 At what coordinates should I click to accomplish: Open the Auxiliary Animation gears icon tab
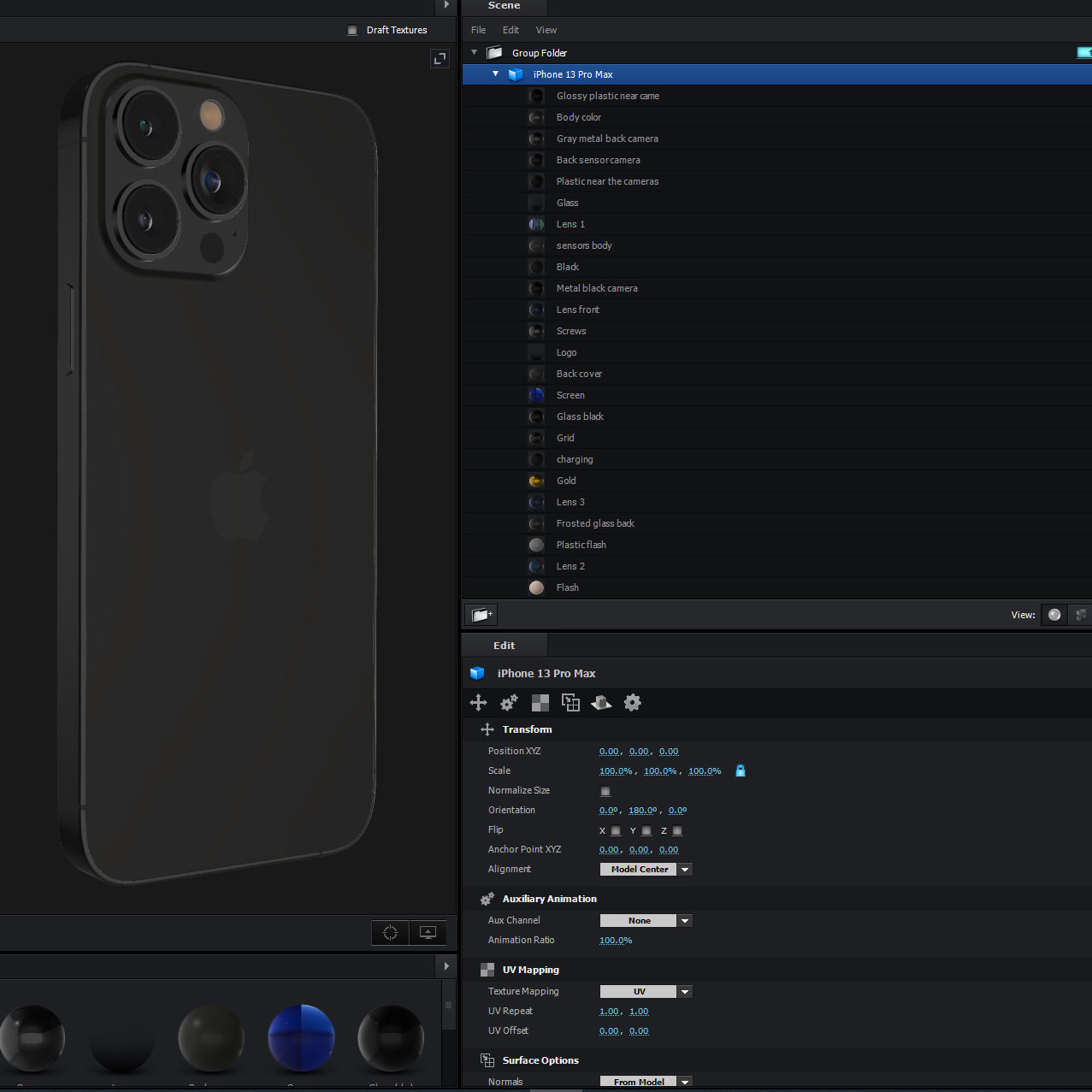coord(509,703)
